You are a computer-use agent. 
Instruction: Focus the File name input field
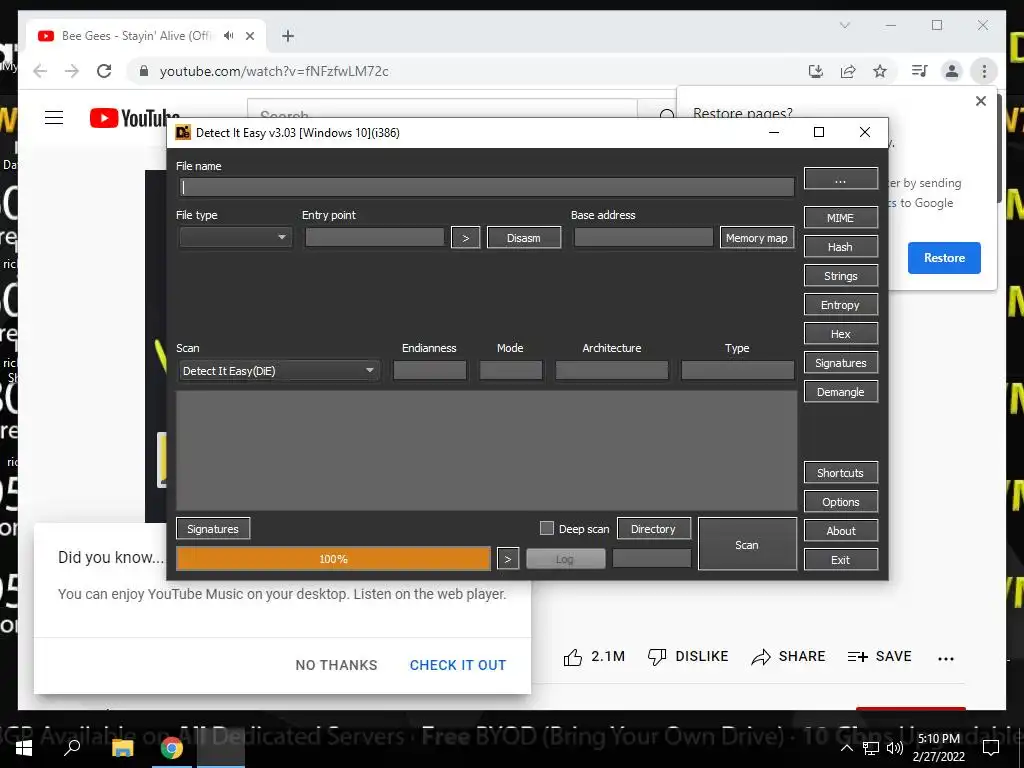pos(487,187)
